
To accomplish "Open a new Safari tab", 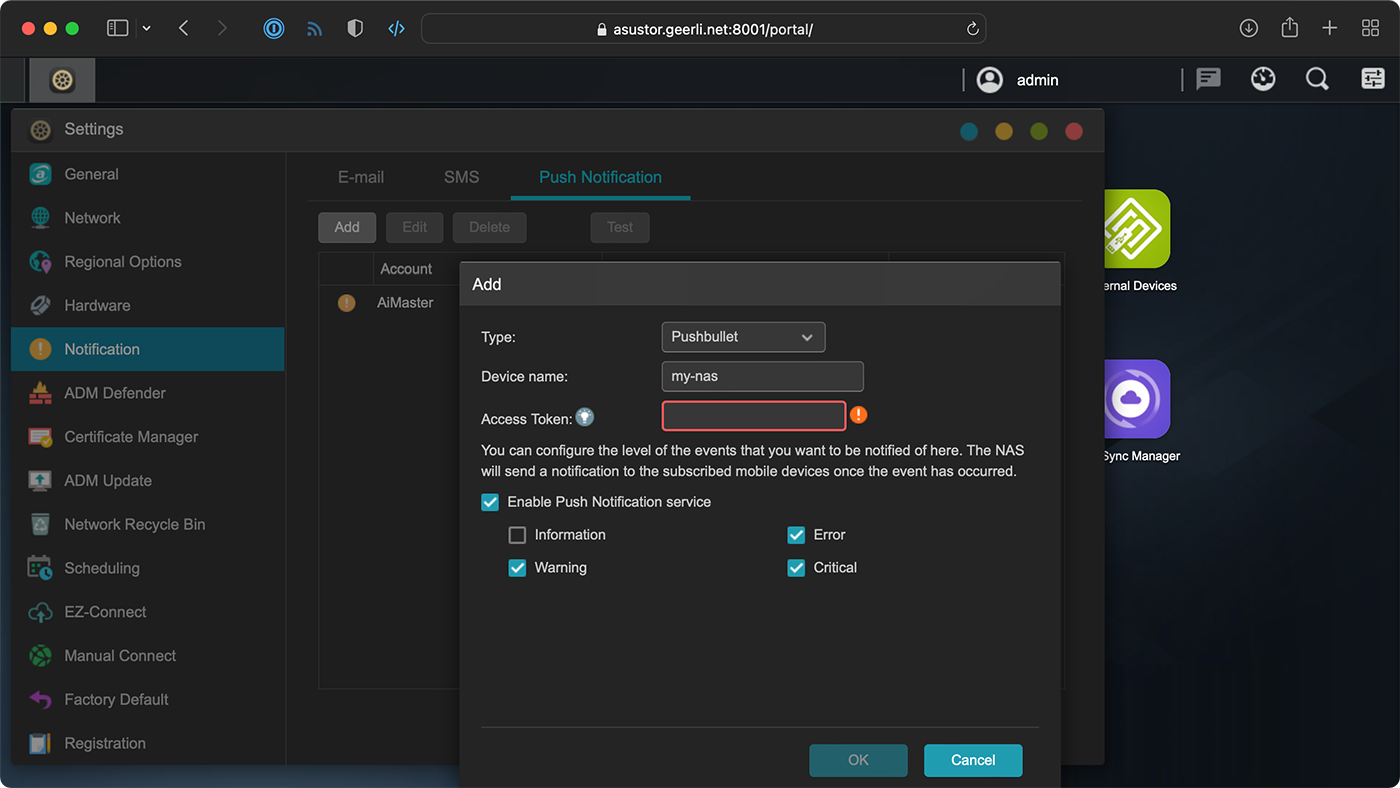I will (1329, 29).
